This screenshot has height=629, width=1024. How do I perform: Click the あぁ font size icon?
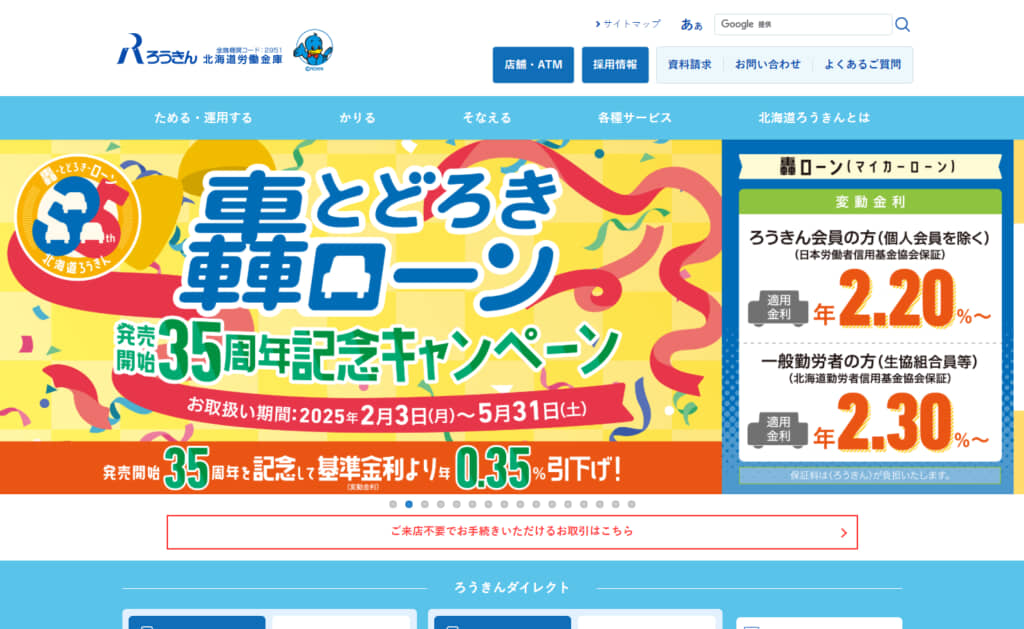(x=692, y=25)
